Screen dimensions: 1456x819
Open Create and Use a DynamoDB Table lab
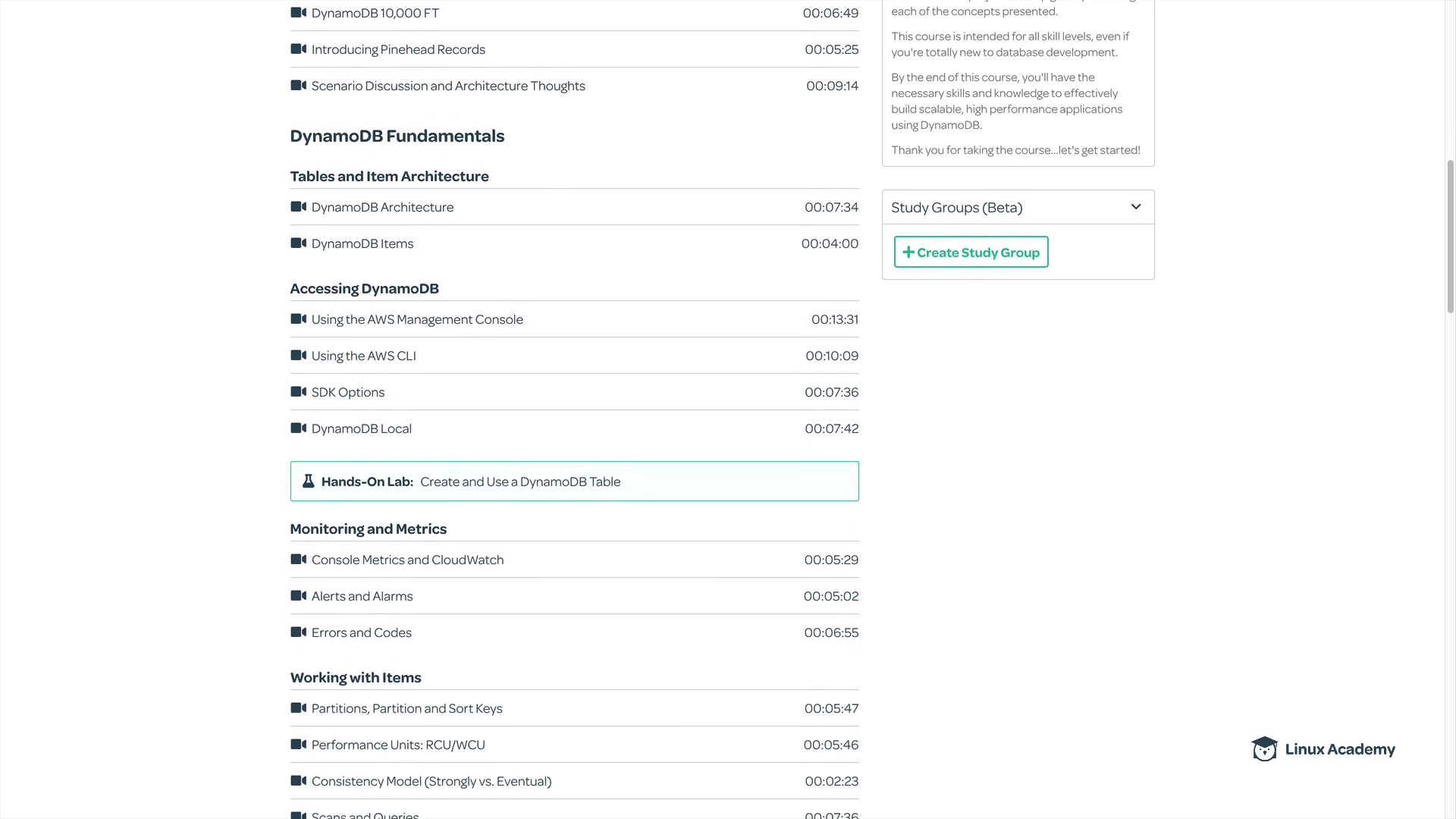click(x=520, y=482)
